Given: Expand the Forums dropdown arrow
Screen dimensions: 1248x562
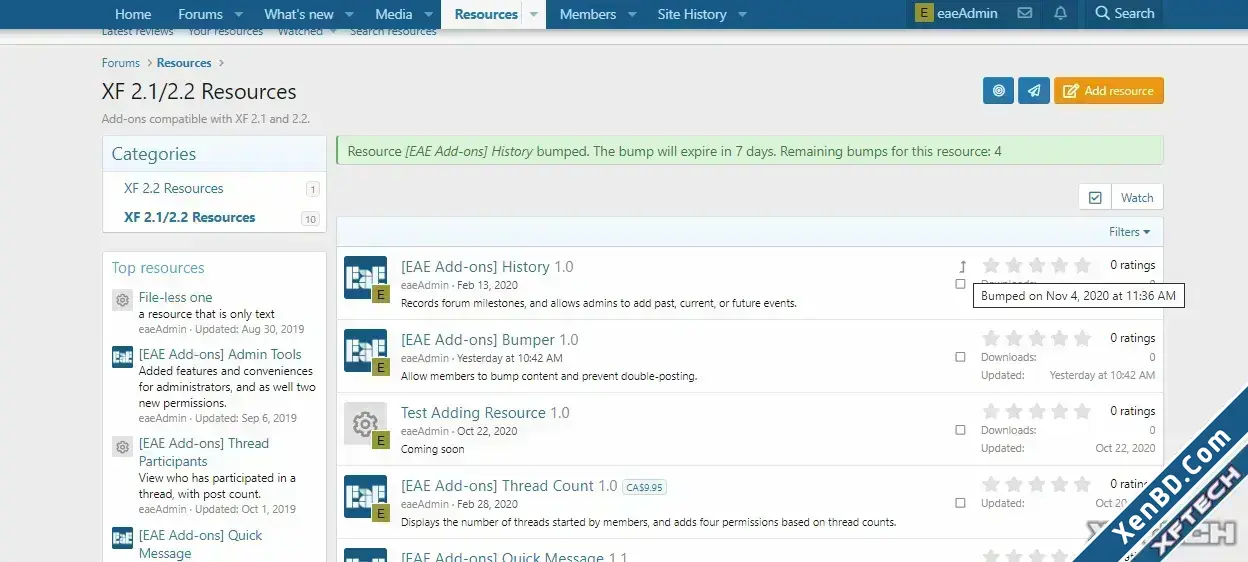Looking at the screenshot, I should [x=239, y=14].
